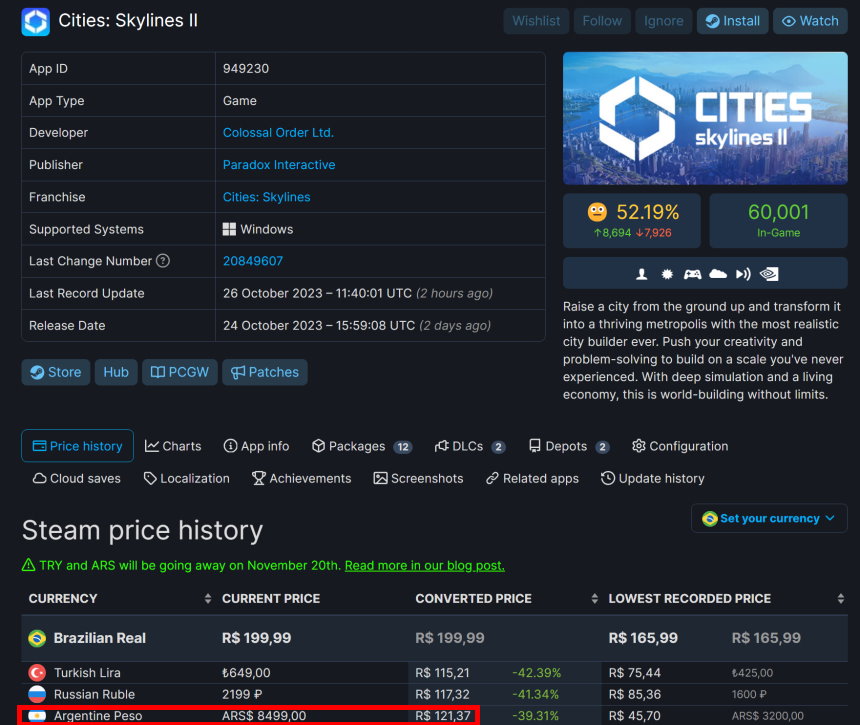Open the Paradox Interactive publisher link
The height and width of the screenshot is (725, 860).
279,165
